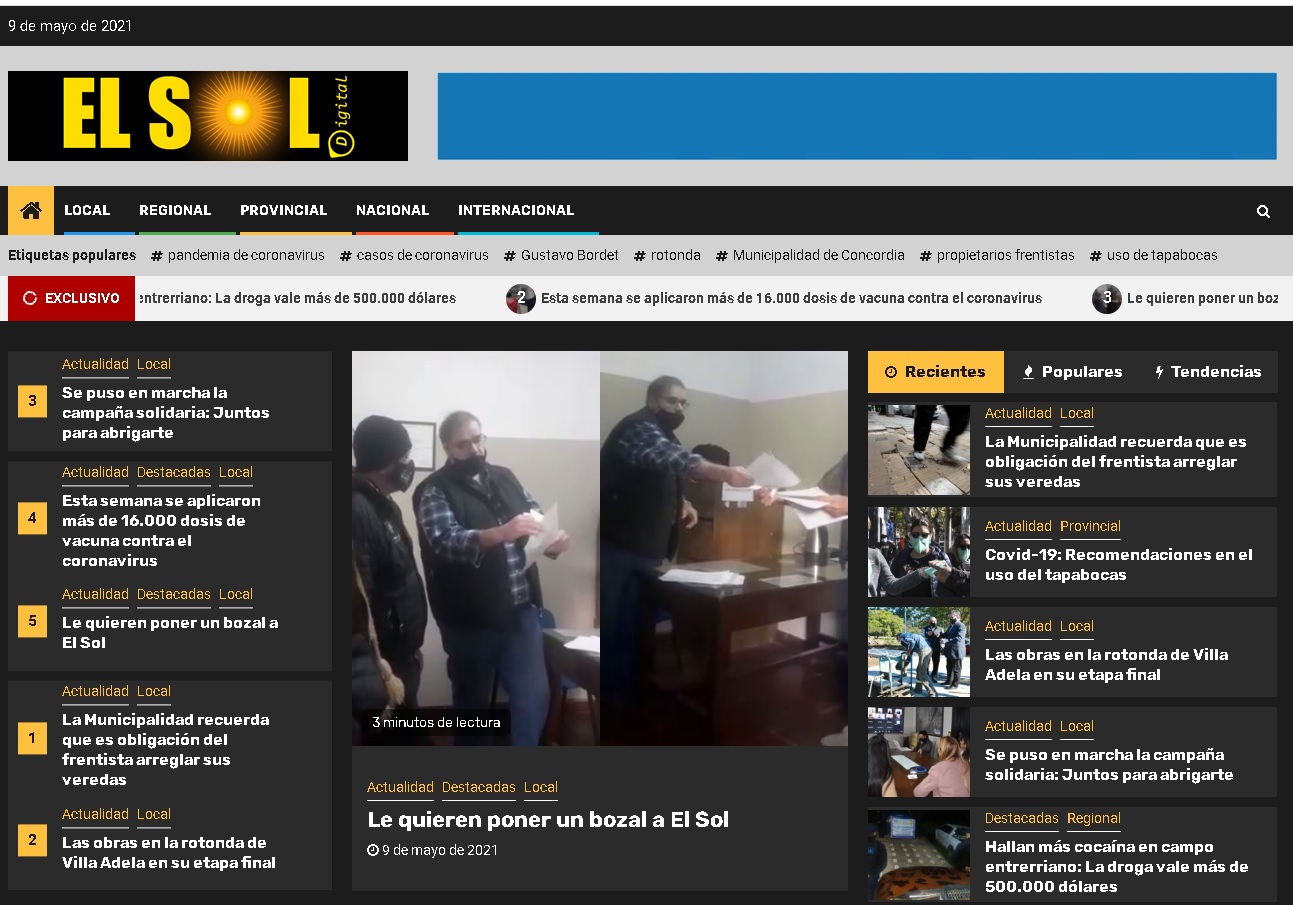Screen dimensions: 1293x905
Task: Select the 'propietarios frentistas' tag
Action: click(997, 255)
